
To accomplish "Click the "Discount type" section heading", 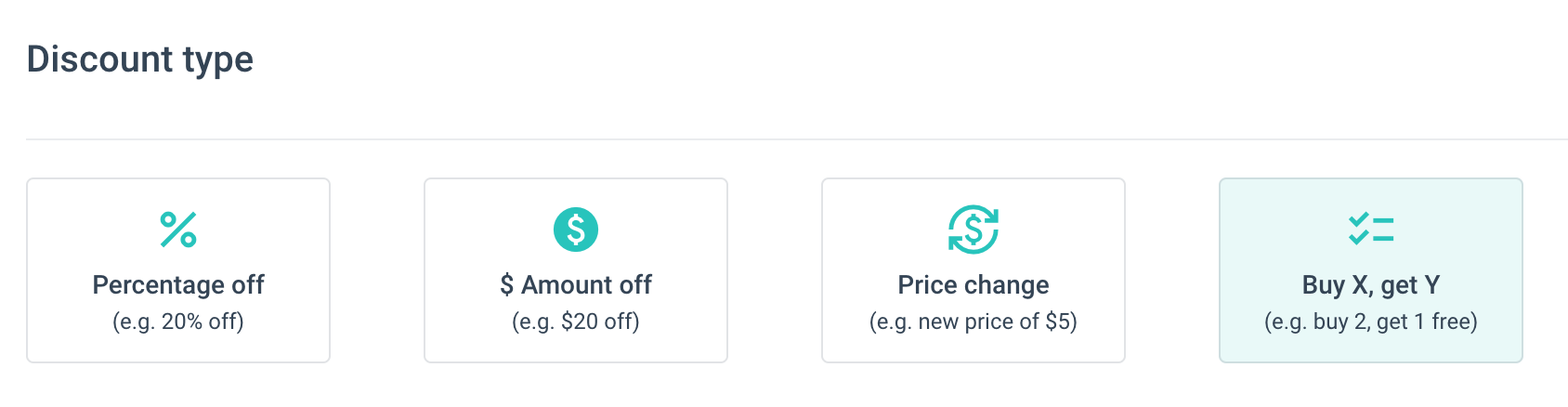I will pos(140,59).
